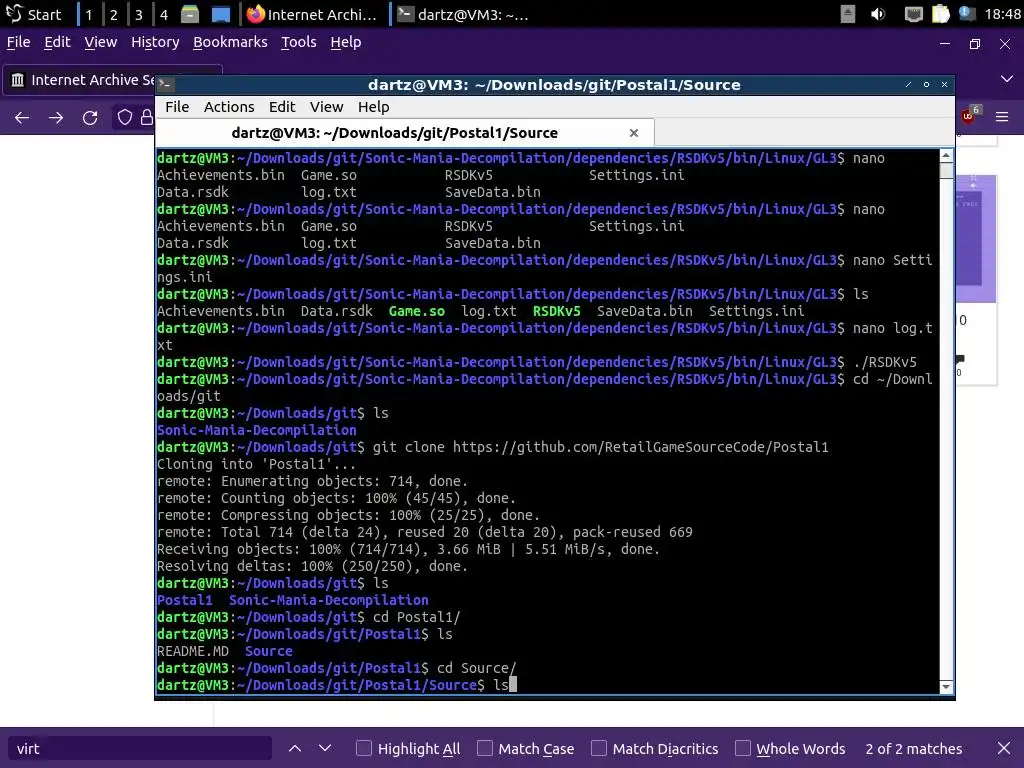Click the eject removable media tray icon
The height and width of the screenshot is (768, 1024).
point(848,14)
